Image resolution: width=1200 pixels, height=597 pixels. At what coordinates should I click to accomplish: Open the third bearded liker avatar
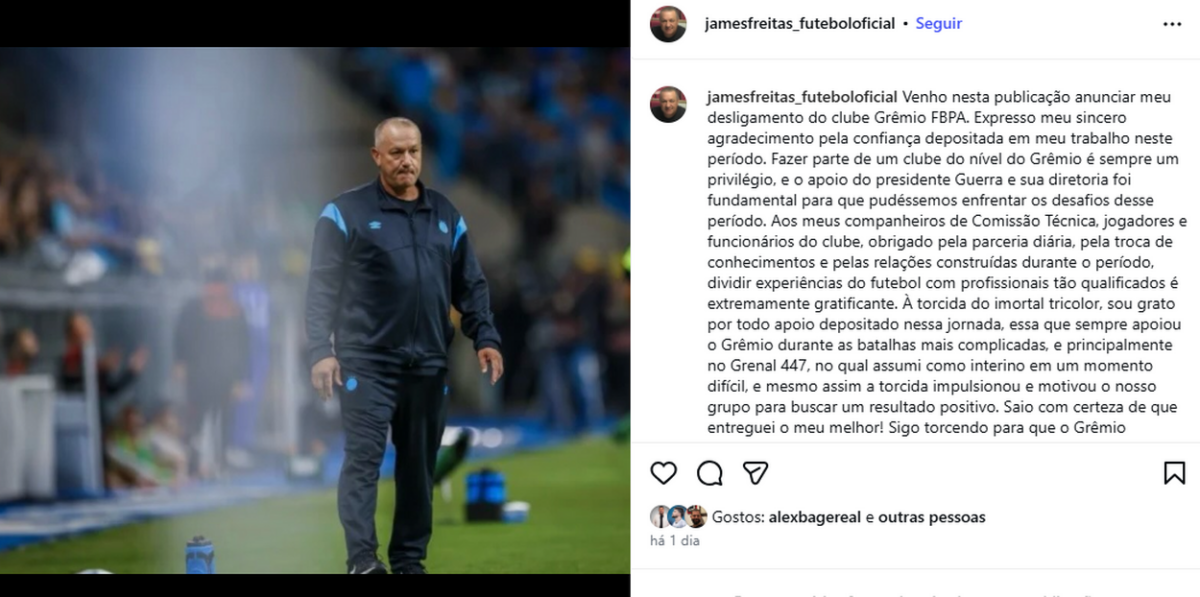[696, 517]
